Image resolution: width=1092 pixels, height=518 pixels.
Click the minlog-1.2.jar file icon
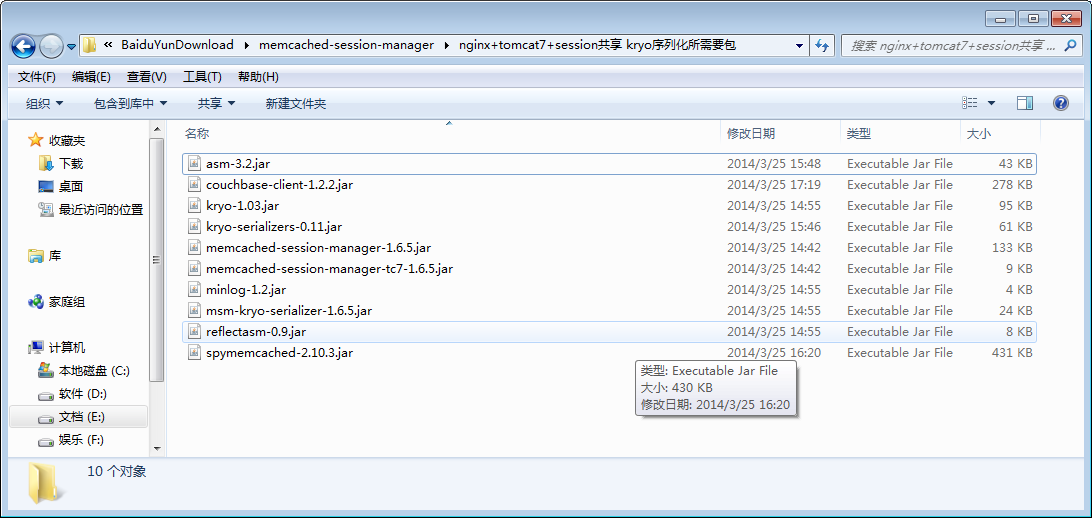(x=194, y=290)
